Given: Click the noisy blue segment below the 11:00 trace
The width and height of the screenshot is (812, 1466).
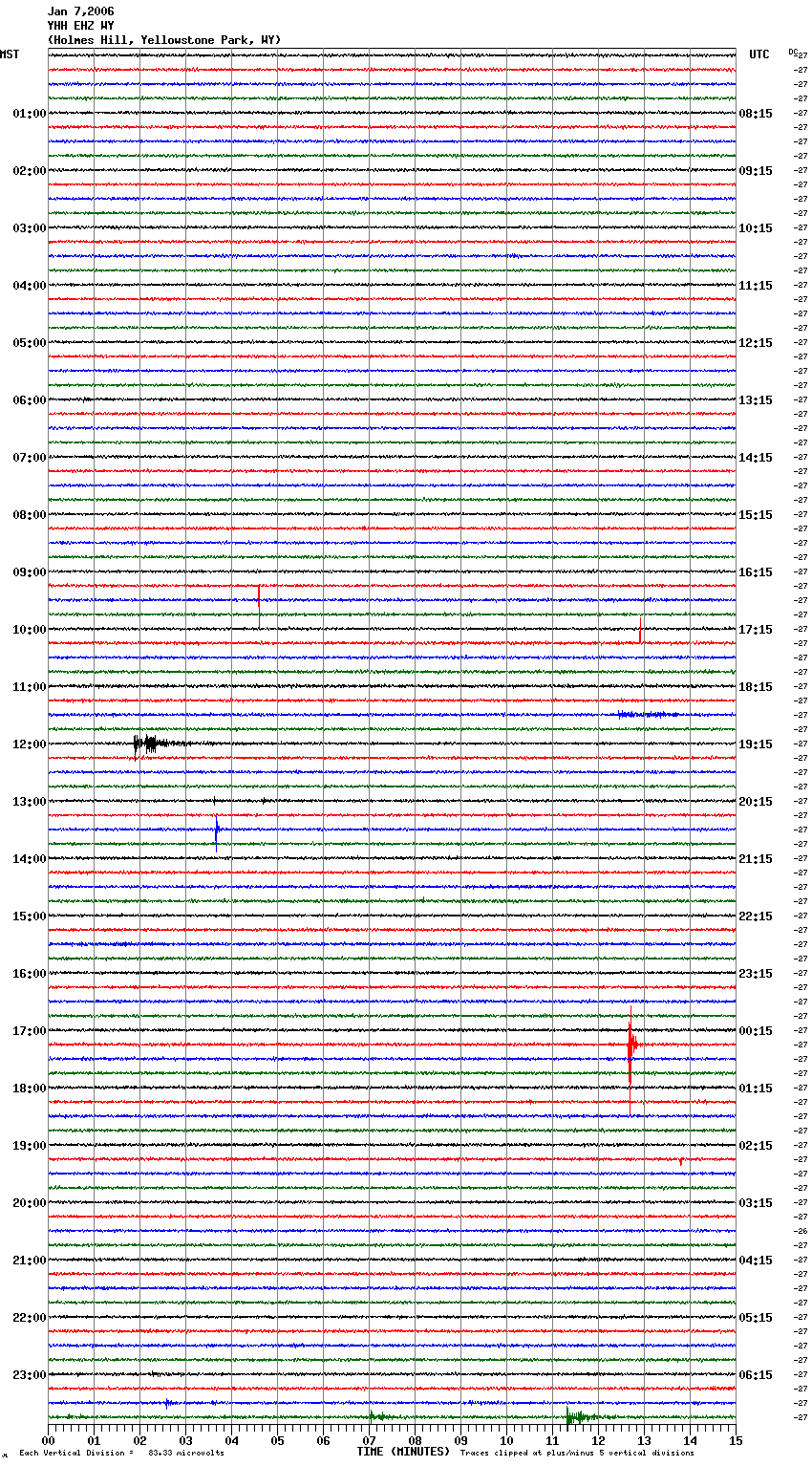Looking at the screenshot, I should [648, 714].
